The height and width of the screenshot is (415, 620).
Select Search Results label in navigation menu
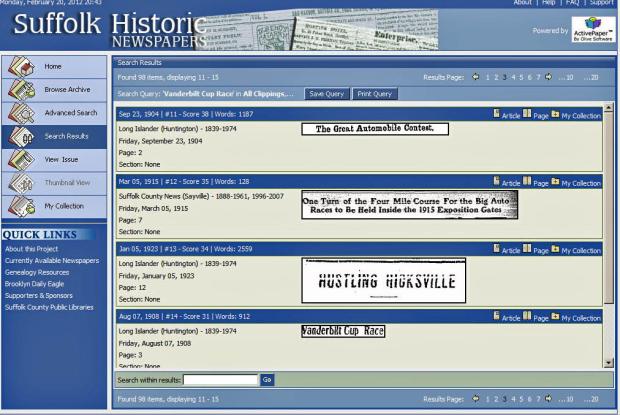coord(66,136)
